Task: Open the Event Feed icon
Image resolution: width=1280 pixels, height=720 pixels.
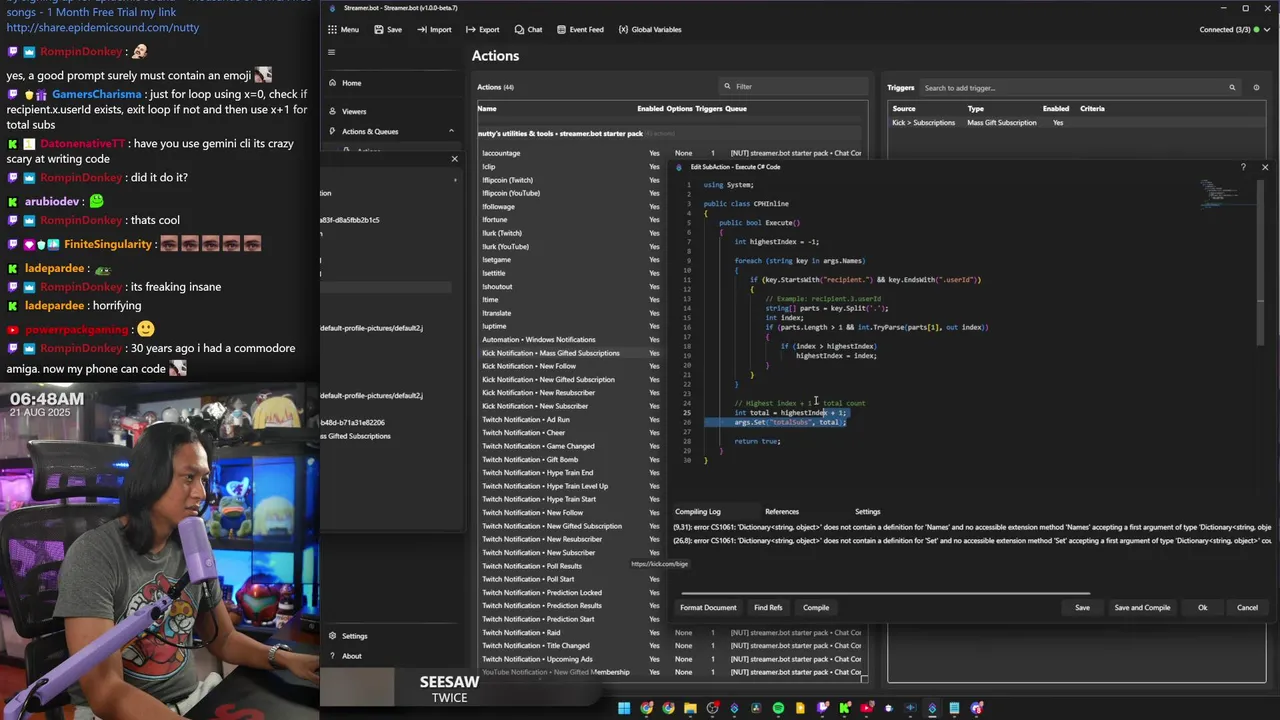Action: coord(561,30)
